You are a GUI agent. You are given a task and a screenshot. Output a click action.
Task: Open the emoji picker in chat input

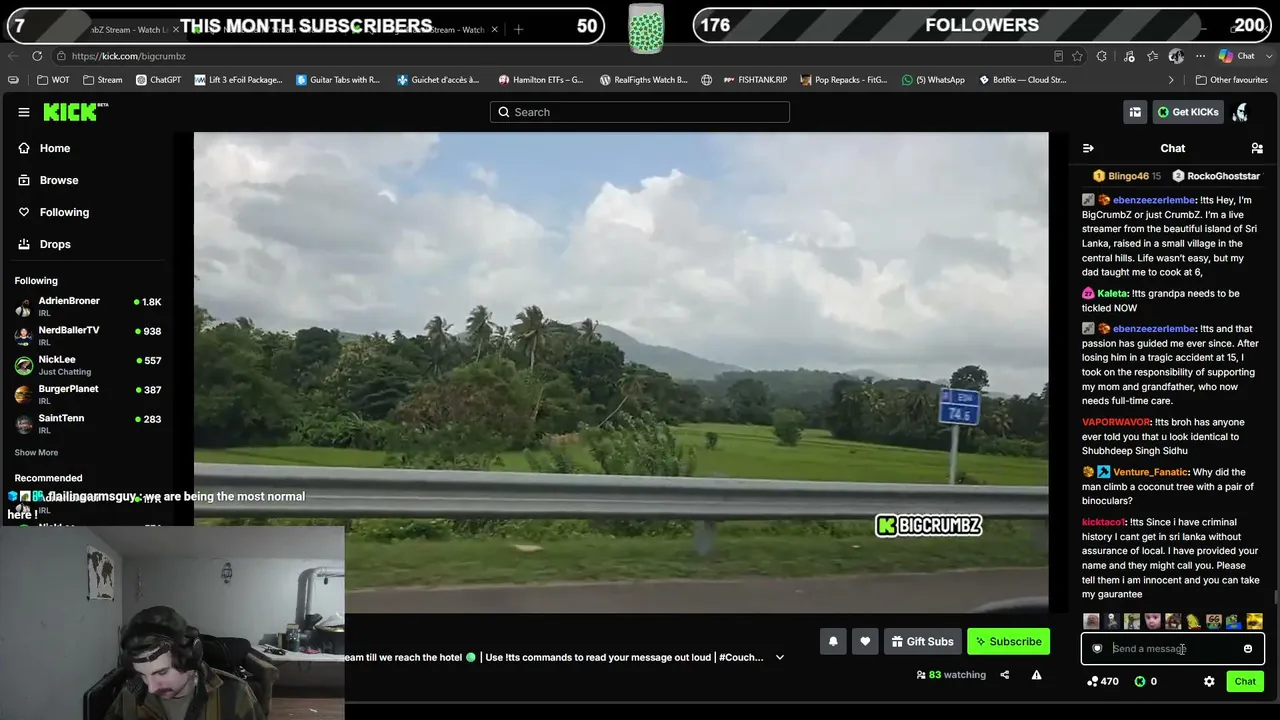(1248, 649)
